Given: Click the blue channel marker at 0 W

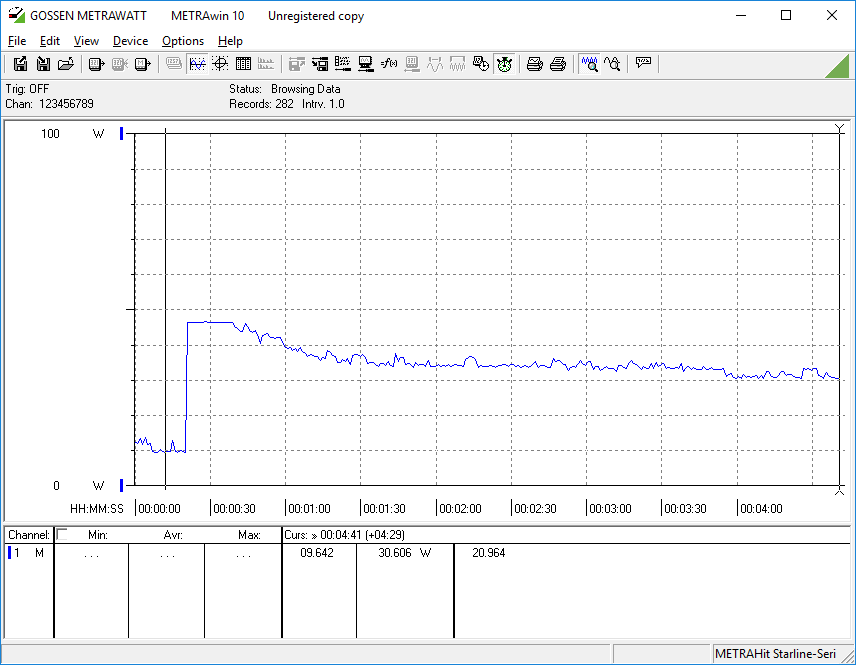Looking at the screenshot, I should coord(122,485).
